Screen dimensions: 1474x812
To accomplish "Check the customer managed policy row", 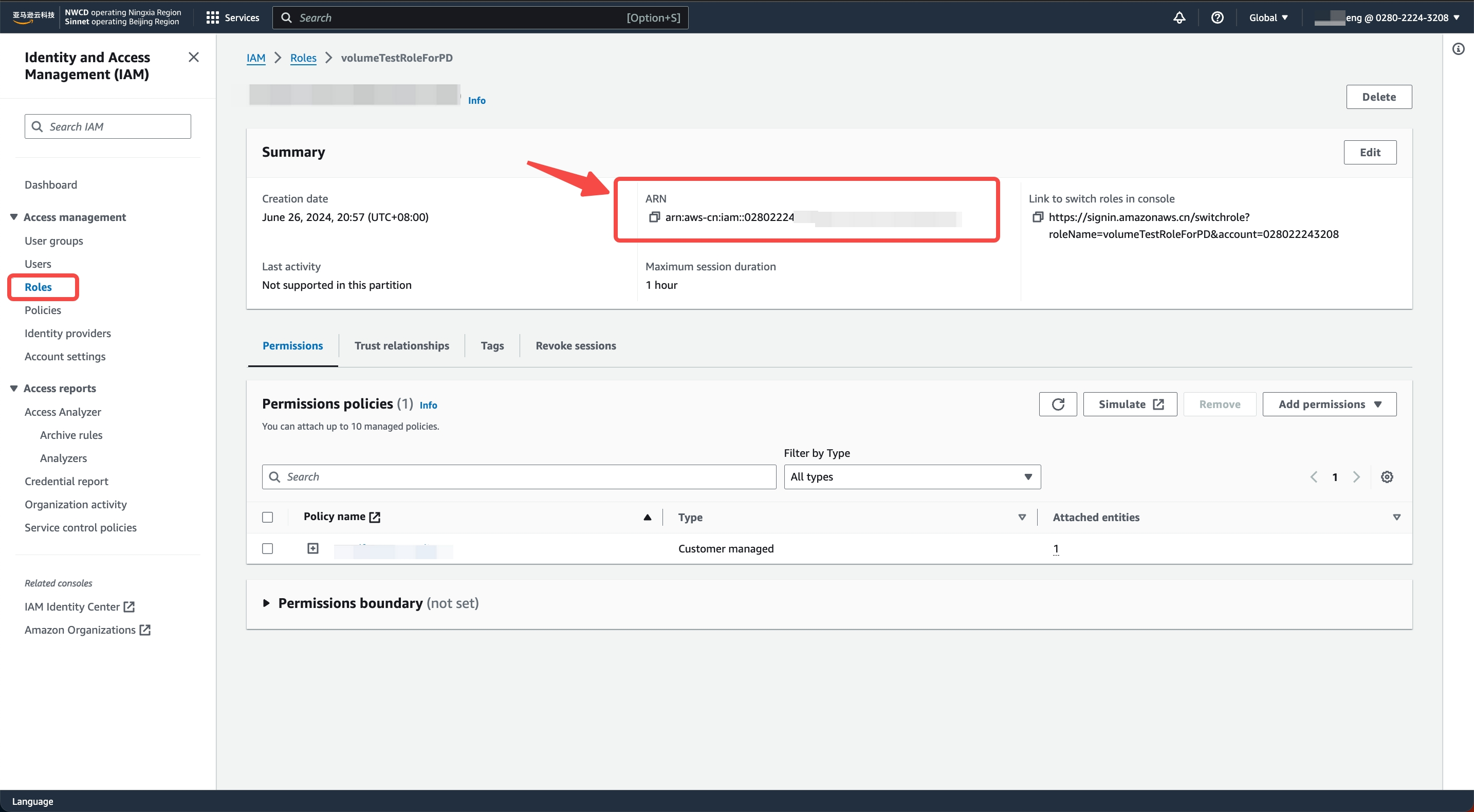I will click(267, 549).
